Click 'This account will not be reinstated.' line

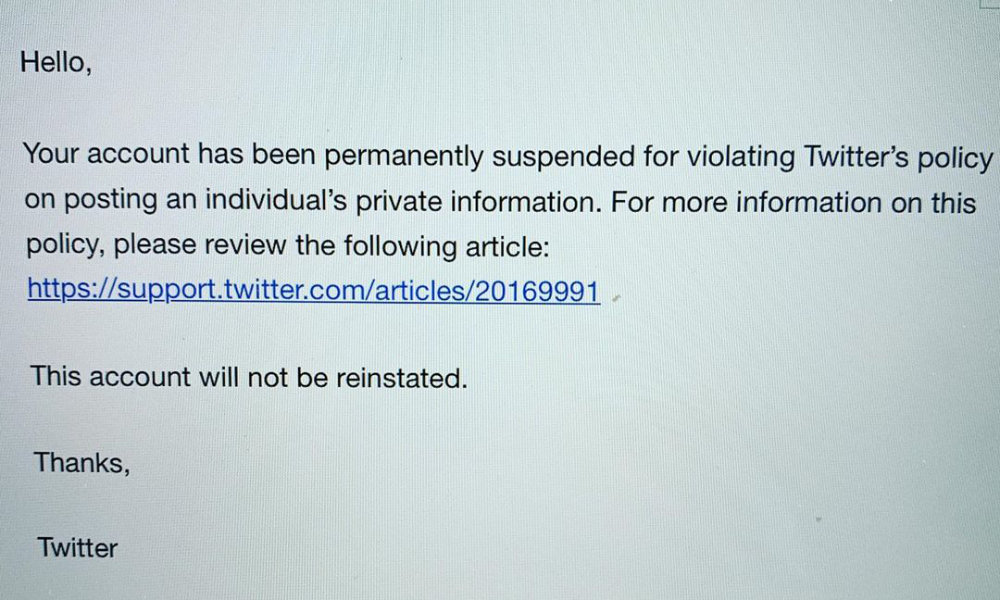(249, 377)
